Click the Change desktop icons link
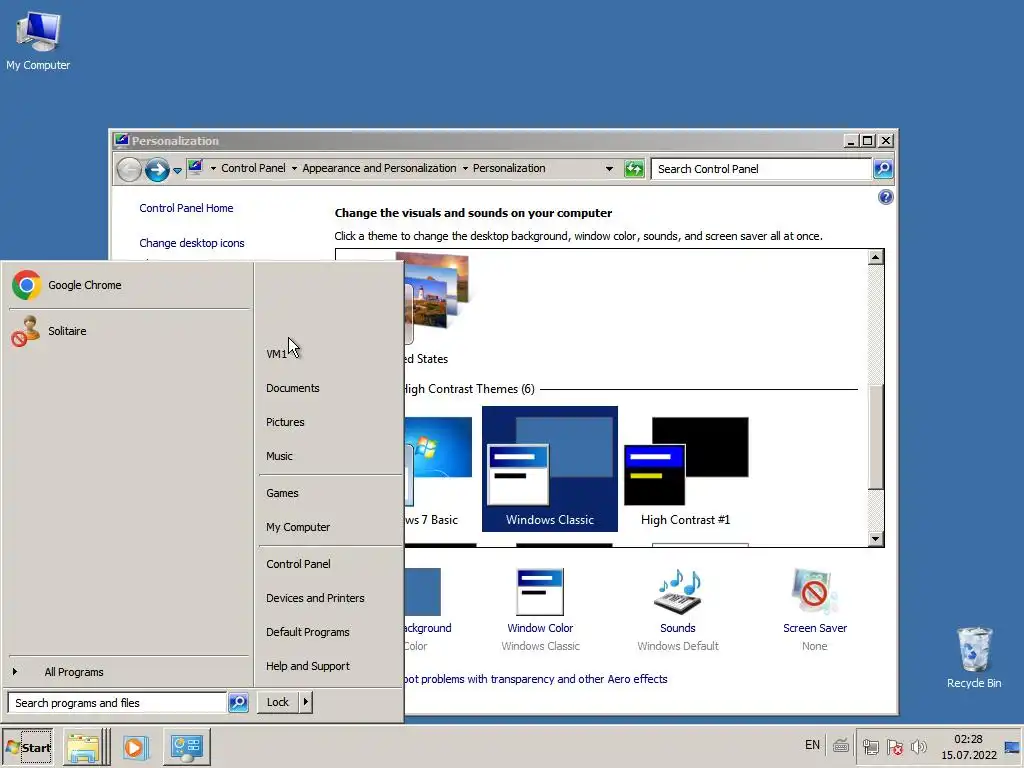 tap(192, 243)
